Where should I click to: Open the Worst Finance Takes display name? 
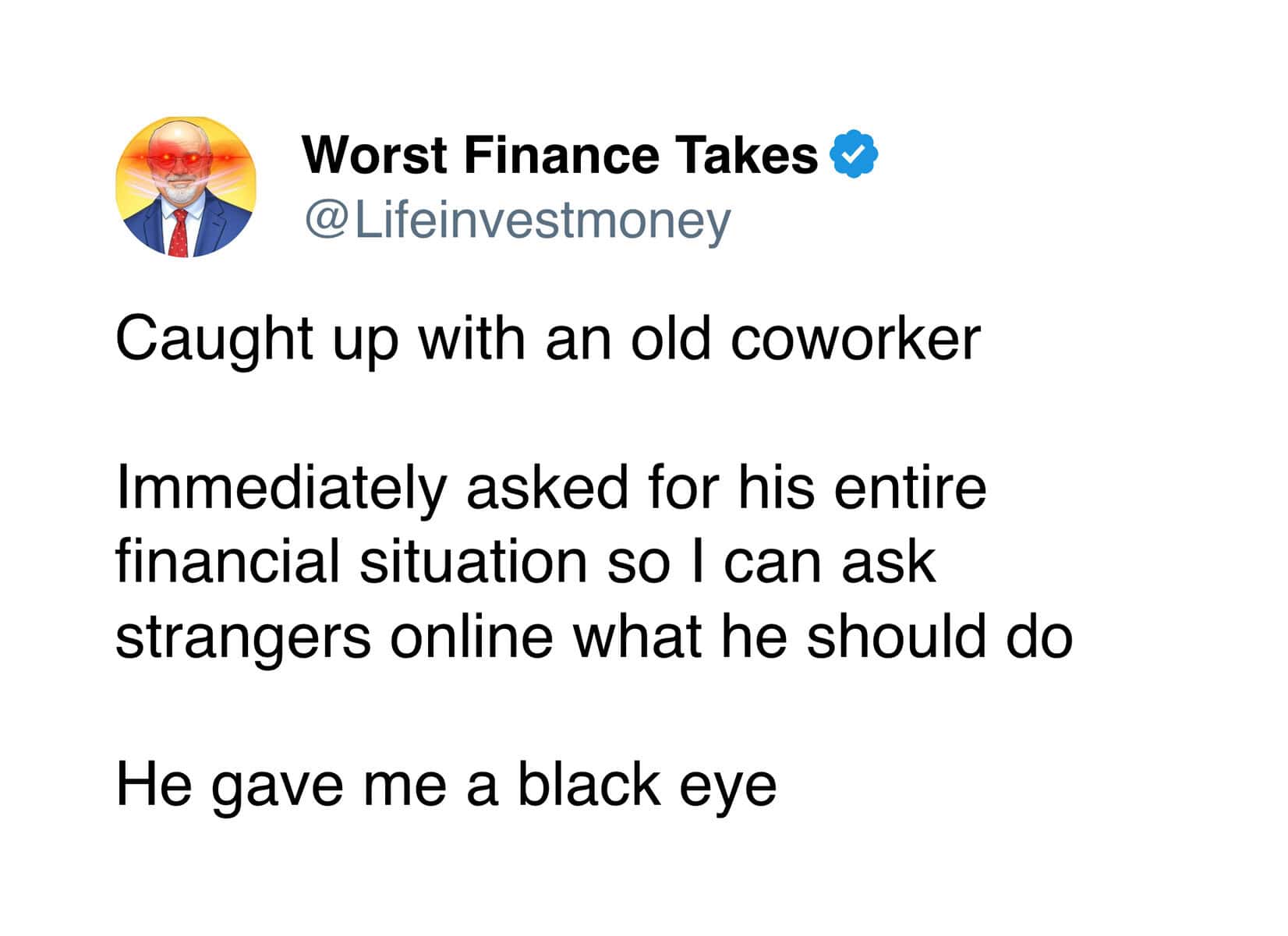(559, 154)
